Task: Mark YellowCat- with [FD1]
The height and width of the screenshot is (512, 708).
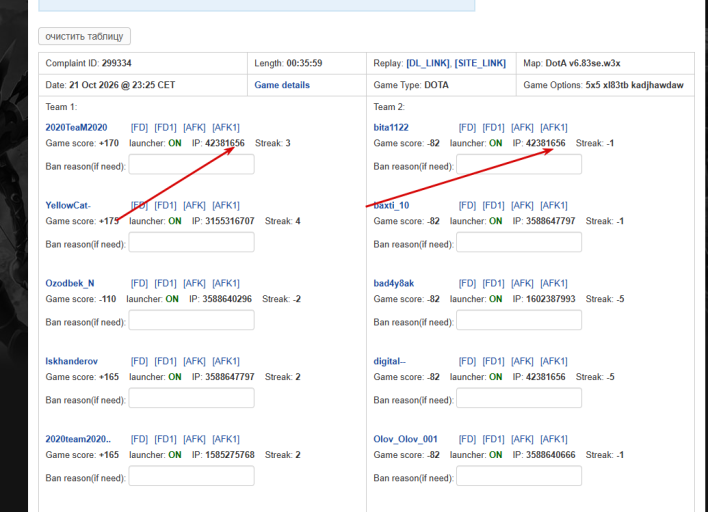Action: point(165,205)
